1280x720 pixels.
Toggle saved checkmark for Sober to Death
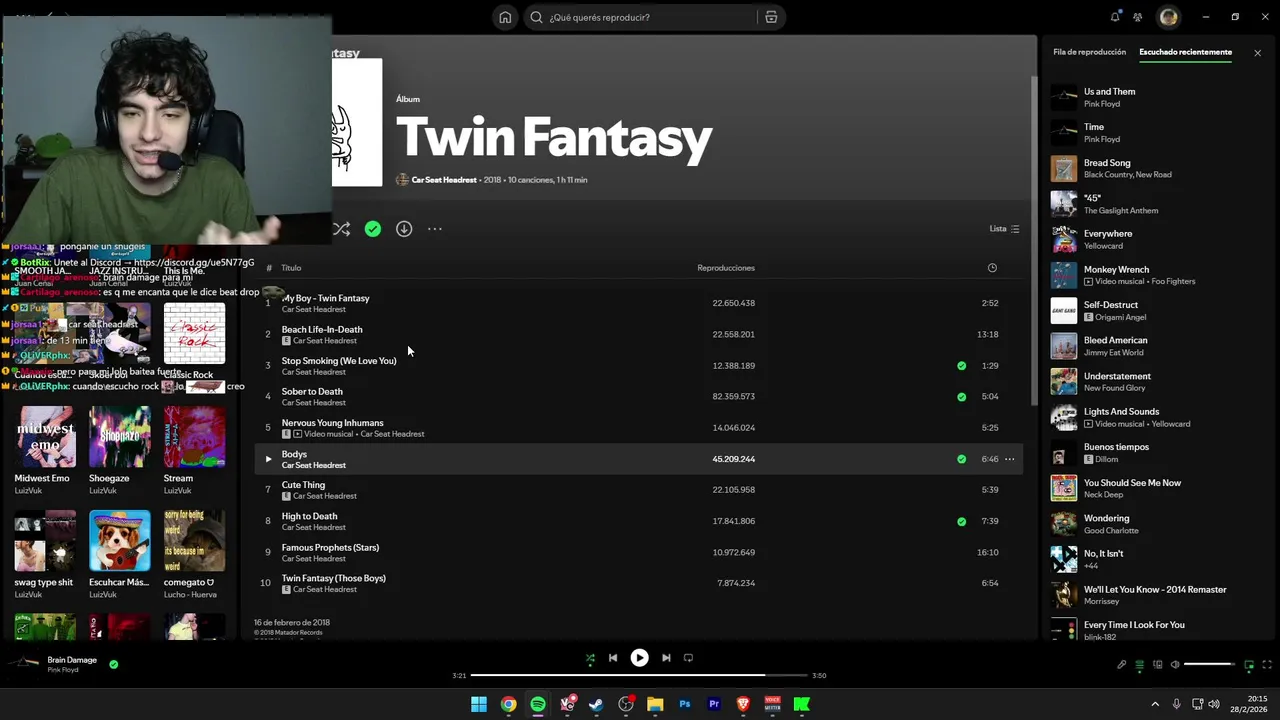click(x=962, y=397)
